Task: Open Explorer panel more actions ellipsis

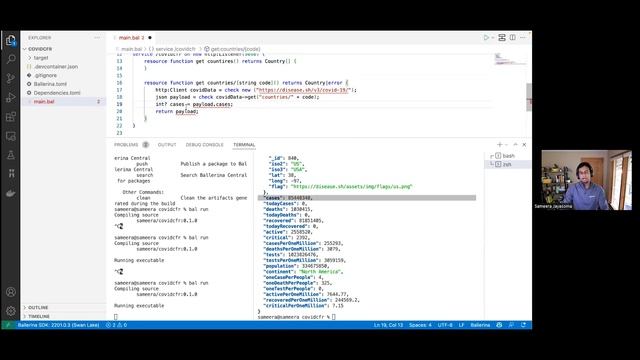Action: coord(97,38)
